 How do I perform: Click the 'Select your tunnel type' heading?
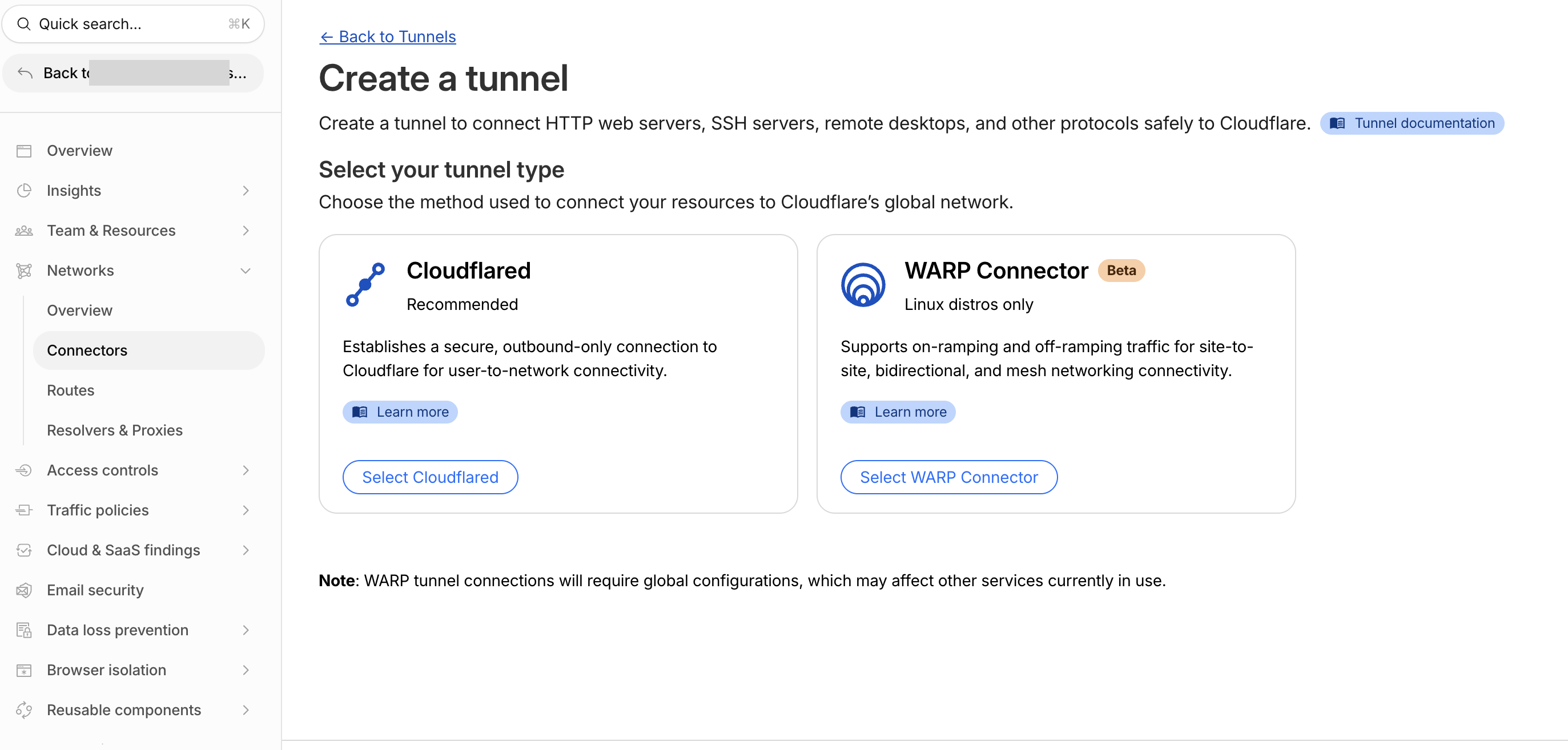coord(441,170)
